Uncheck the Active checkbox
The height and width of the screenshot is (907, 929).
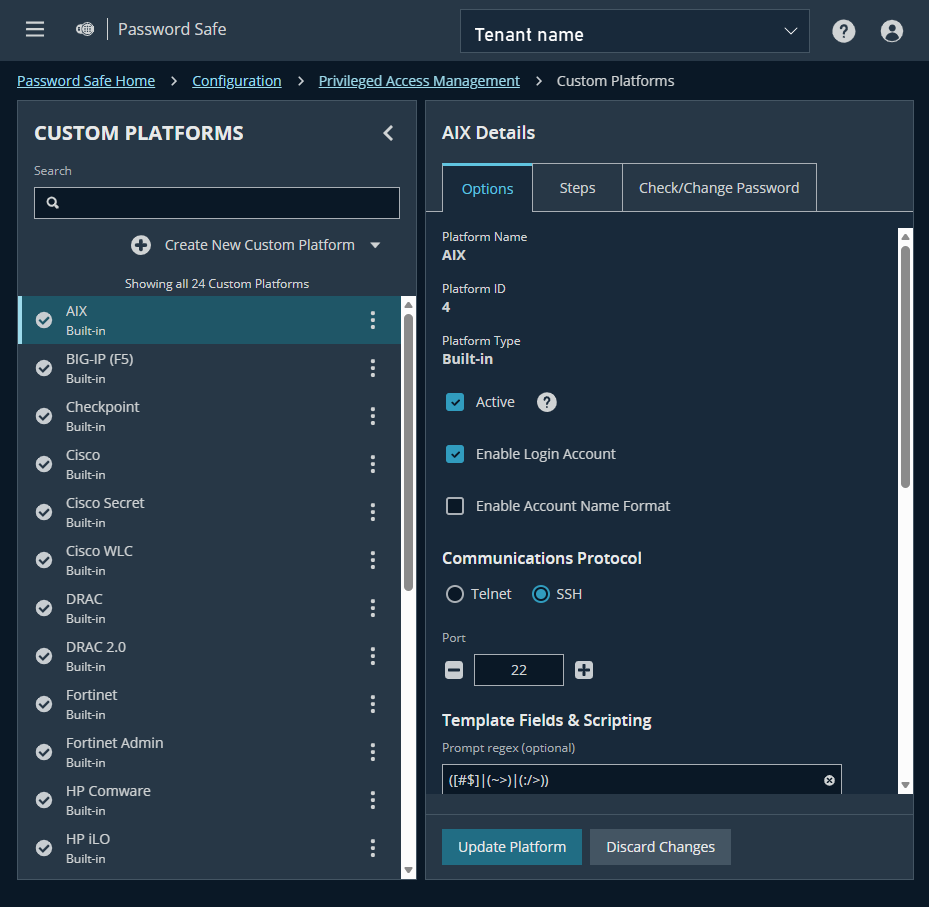pyautogui.click(x=455, y=401)
